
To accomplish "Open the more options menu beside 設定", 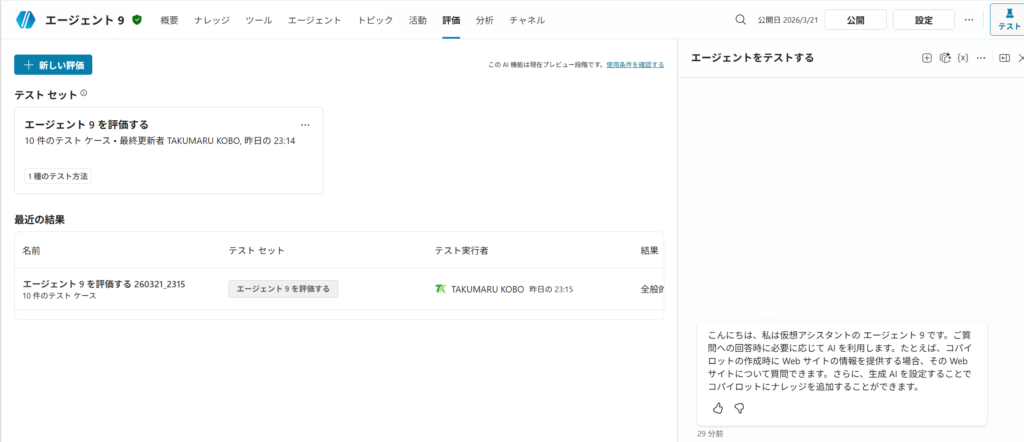I will pyautogui.click(x=968, y=20).
